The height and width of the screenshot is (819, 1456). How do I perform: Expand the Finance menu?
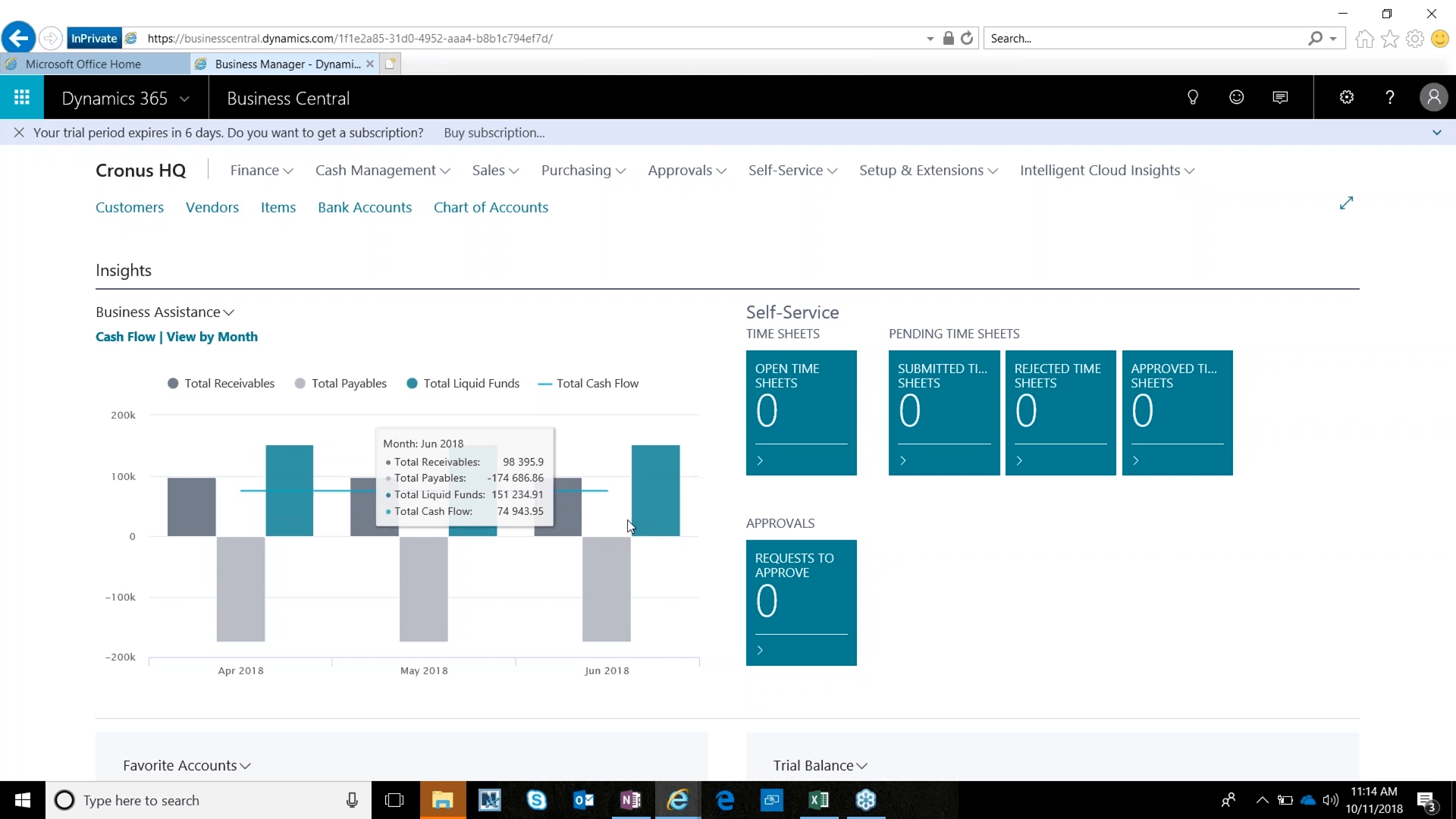click(262, 171)
